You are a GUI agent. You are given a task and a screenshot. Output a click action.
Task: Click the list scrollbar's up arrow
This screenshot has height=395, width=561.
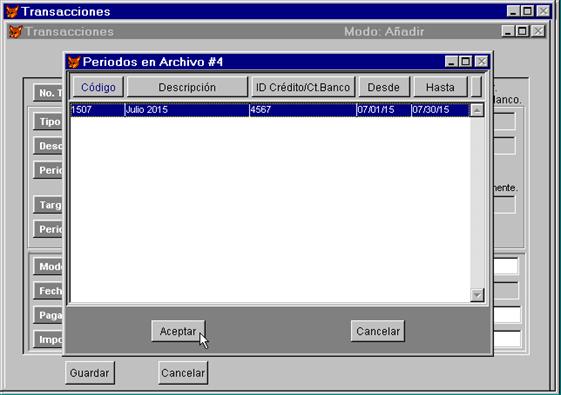(477, 110)
